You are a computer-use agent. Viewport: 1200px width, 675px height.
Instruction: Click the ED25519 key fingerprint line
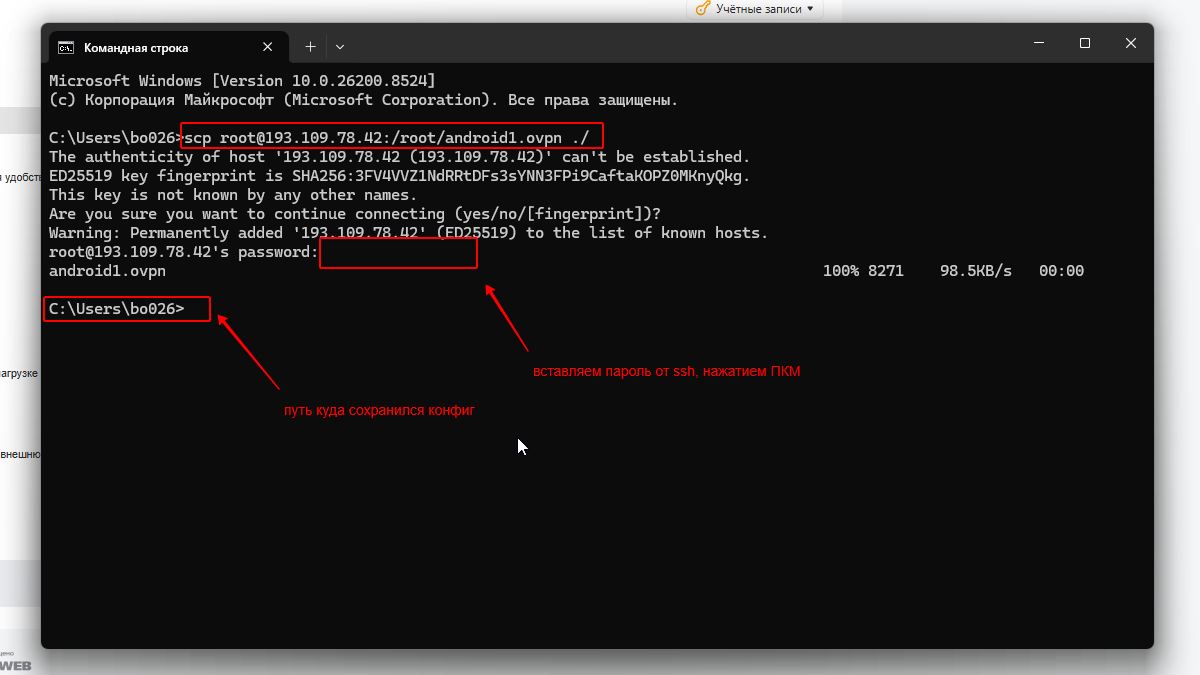coord(399,176)
